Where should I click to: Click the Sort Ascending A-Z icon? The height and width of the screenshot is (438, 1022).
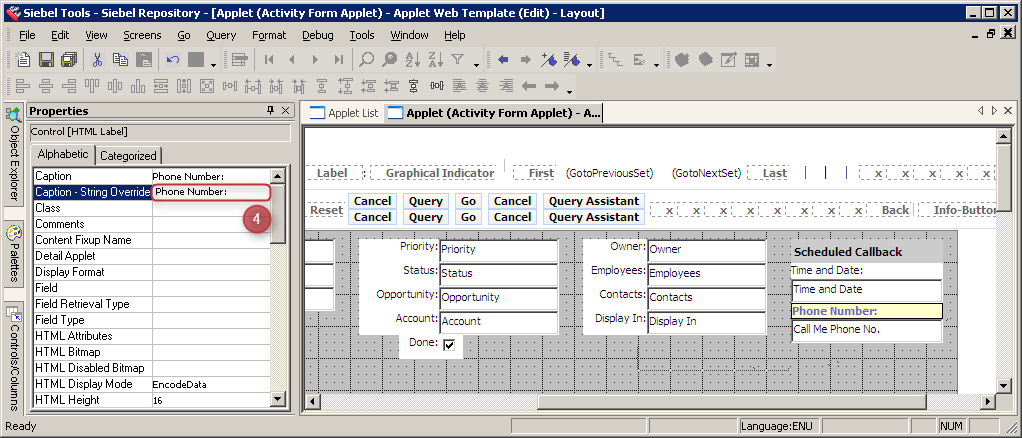[x=413, y=60]
